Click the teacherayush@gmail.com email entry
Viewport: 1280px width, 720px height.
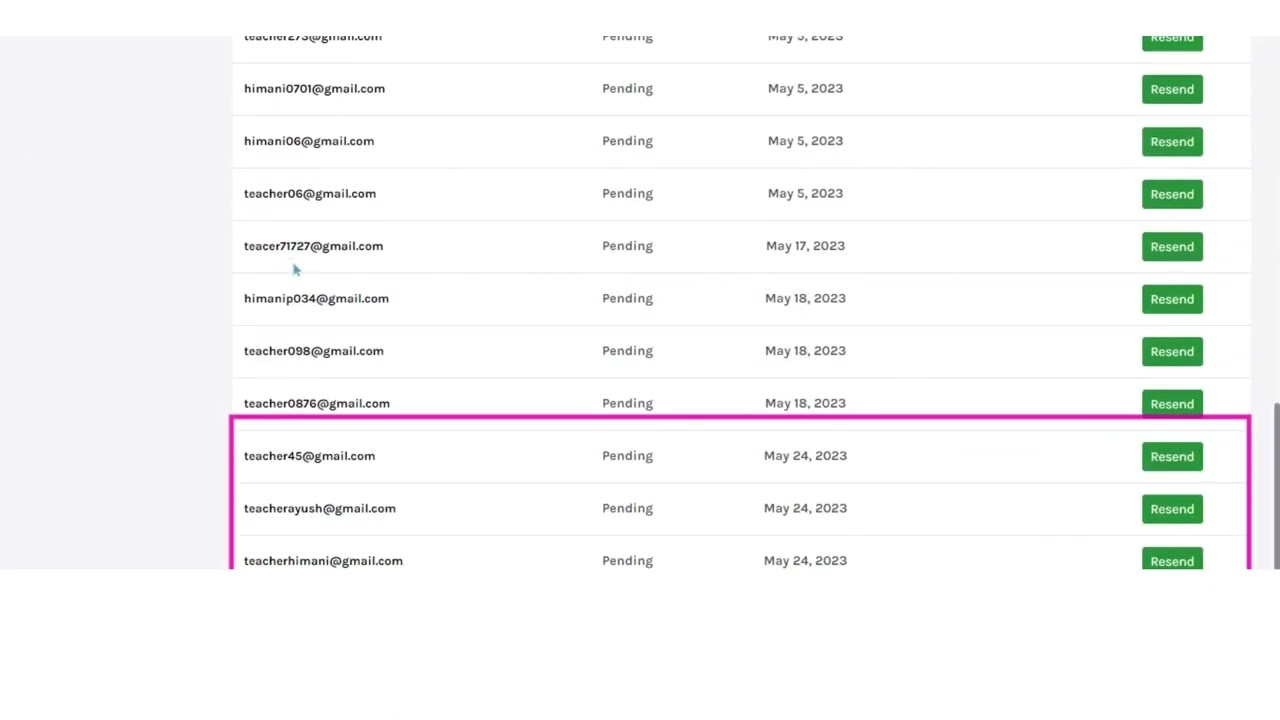pyautogui.click(x=319, y=509)
